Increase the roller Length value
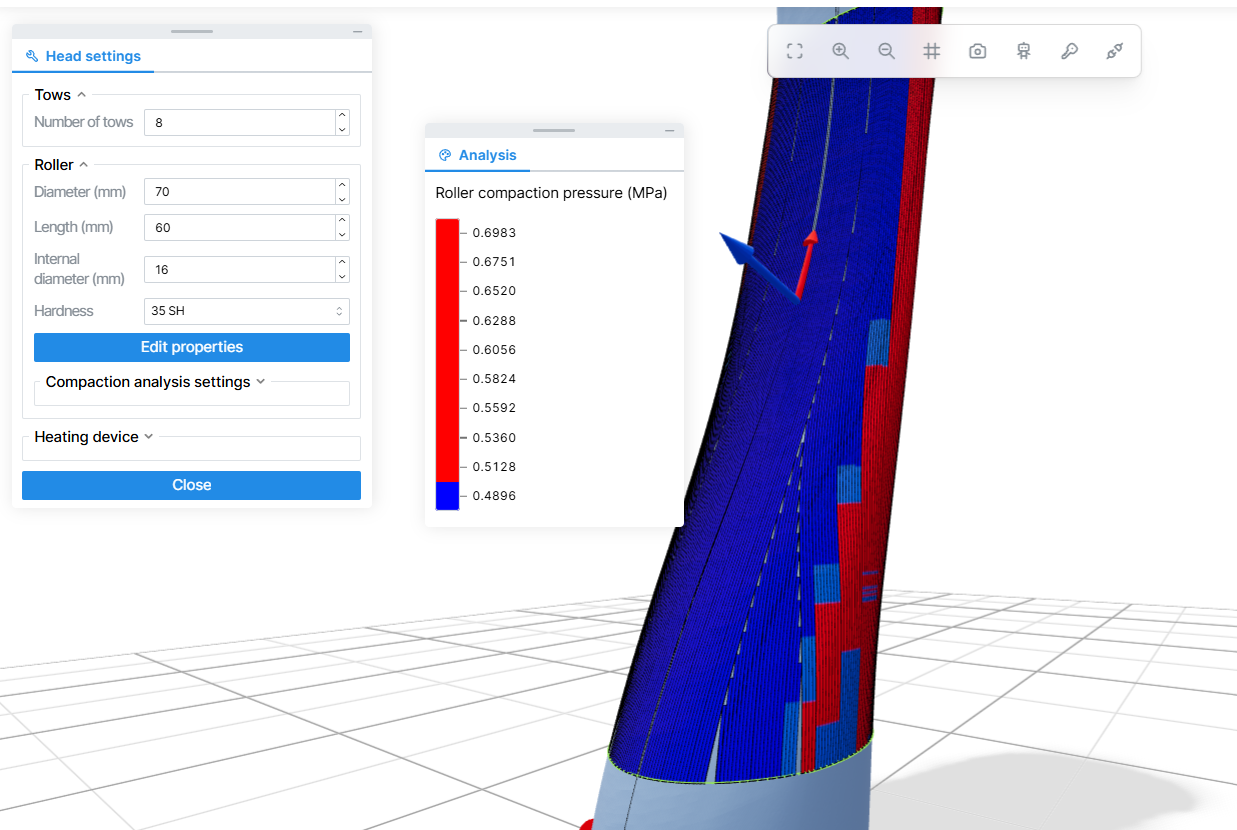The image size is (1237, 830). click(x=342, y=221)
